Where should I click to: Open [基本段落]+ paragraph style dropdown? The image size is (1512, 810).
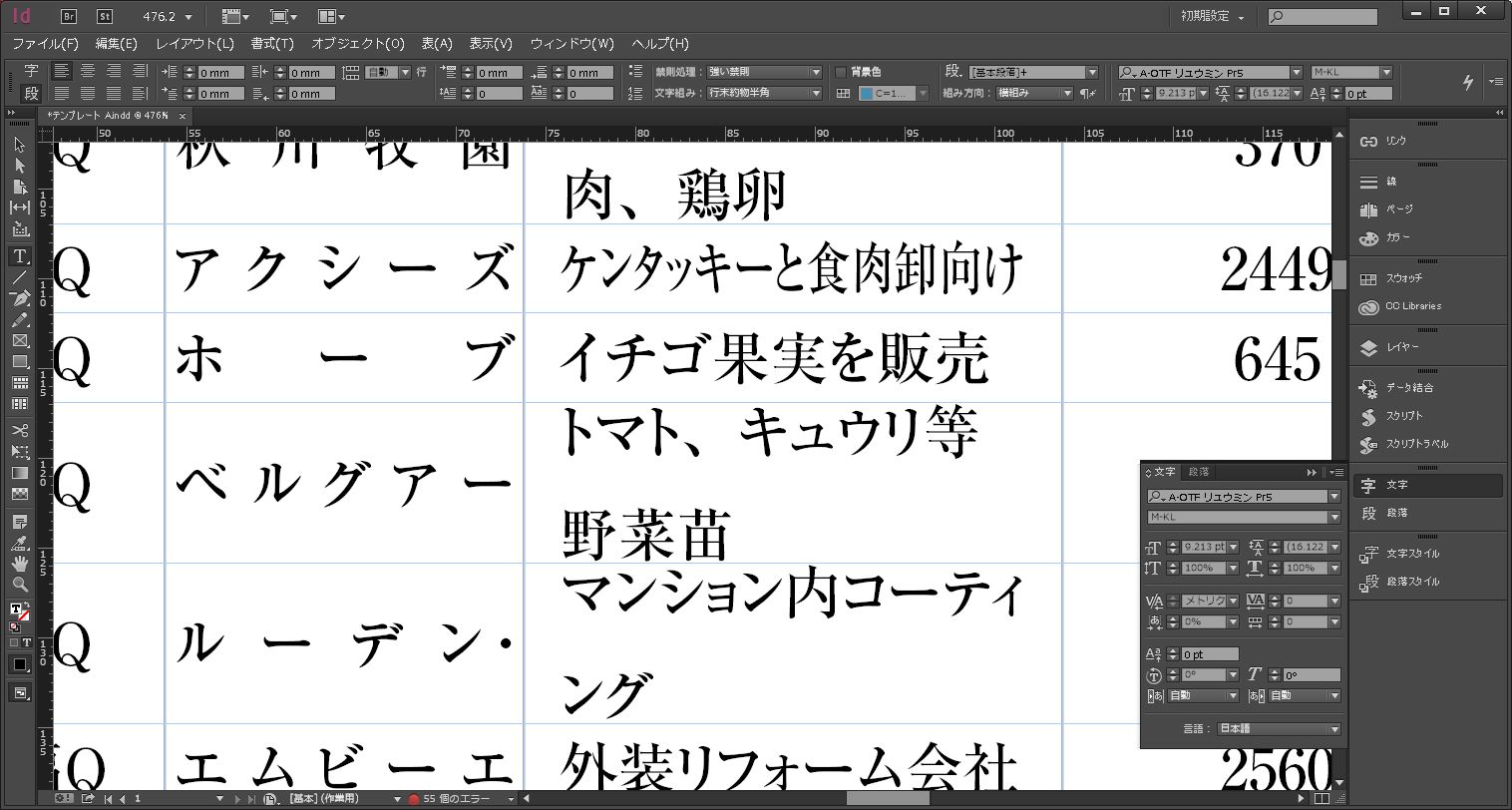pos(1033,72)
